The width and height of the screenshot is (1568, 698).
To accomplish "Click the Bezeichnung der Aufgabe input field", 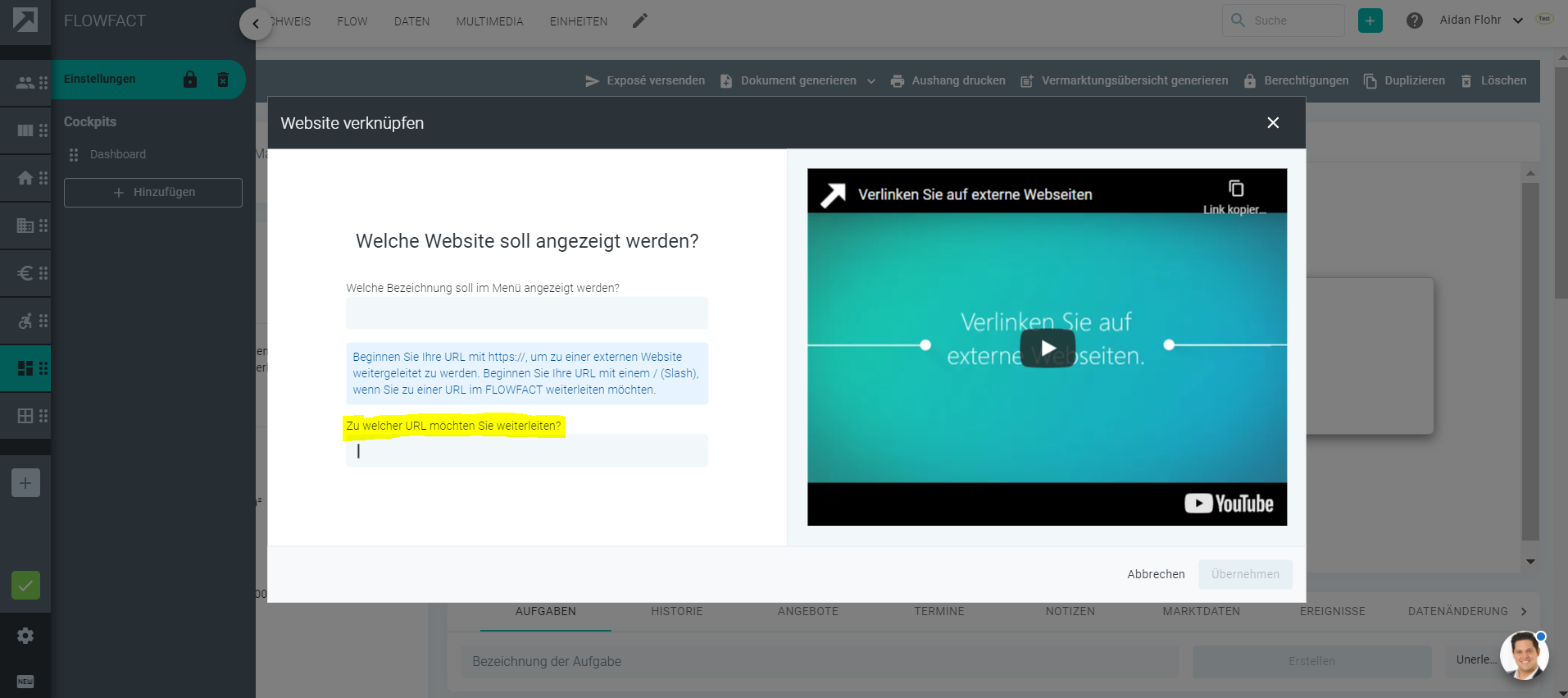I will (821, 661).
